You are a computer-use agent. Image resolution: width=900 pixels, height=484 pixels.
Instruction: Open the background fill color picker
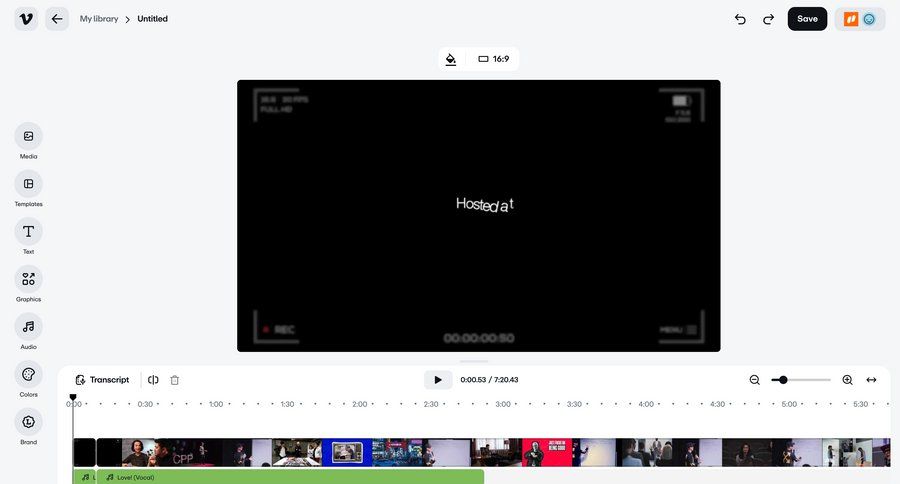tap(451, 59)
